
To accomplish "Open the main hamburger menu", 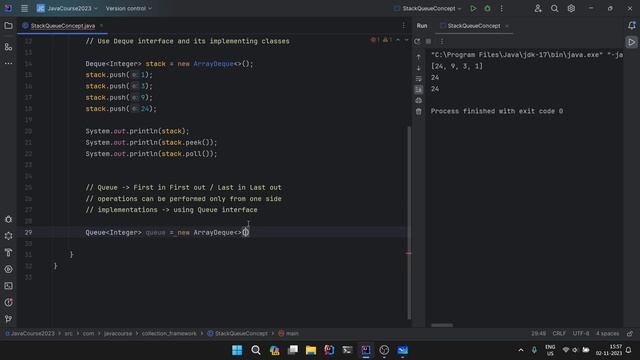I will 24,8.
